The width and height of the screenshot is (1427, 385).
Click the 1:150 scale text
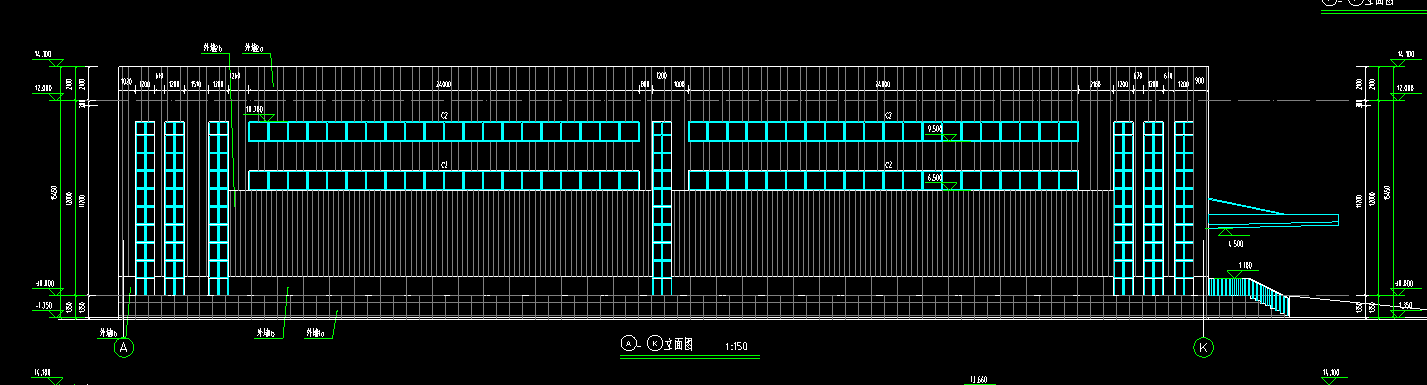(x=735, y=346)
